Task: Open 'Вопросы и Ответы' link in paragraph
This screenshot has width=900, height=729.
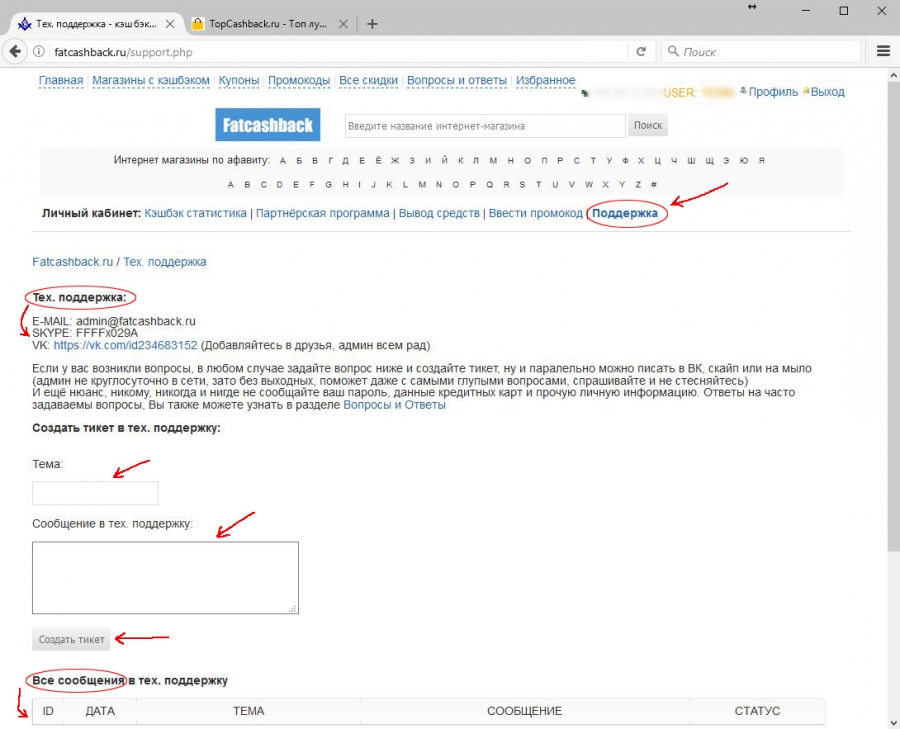Action: (394, 405)
